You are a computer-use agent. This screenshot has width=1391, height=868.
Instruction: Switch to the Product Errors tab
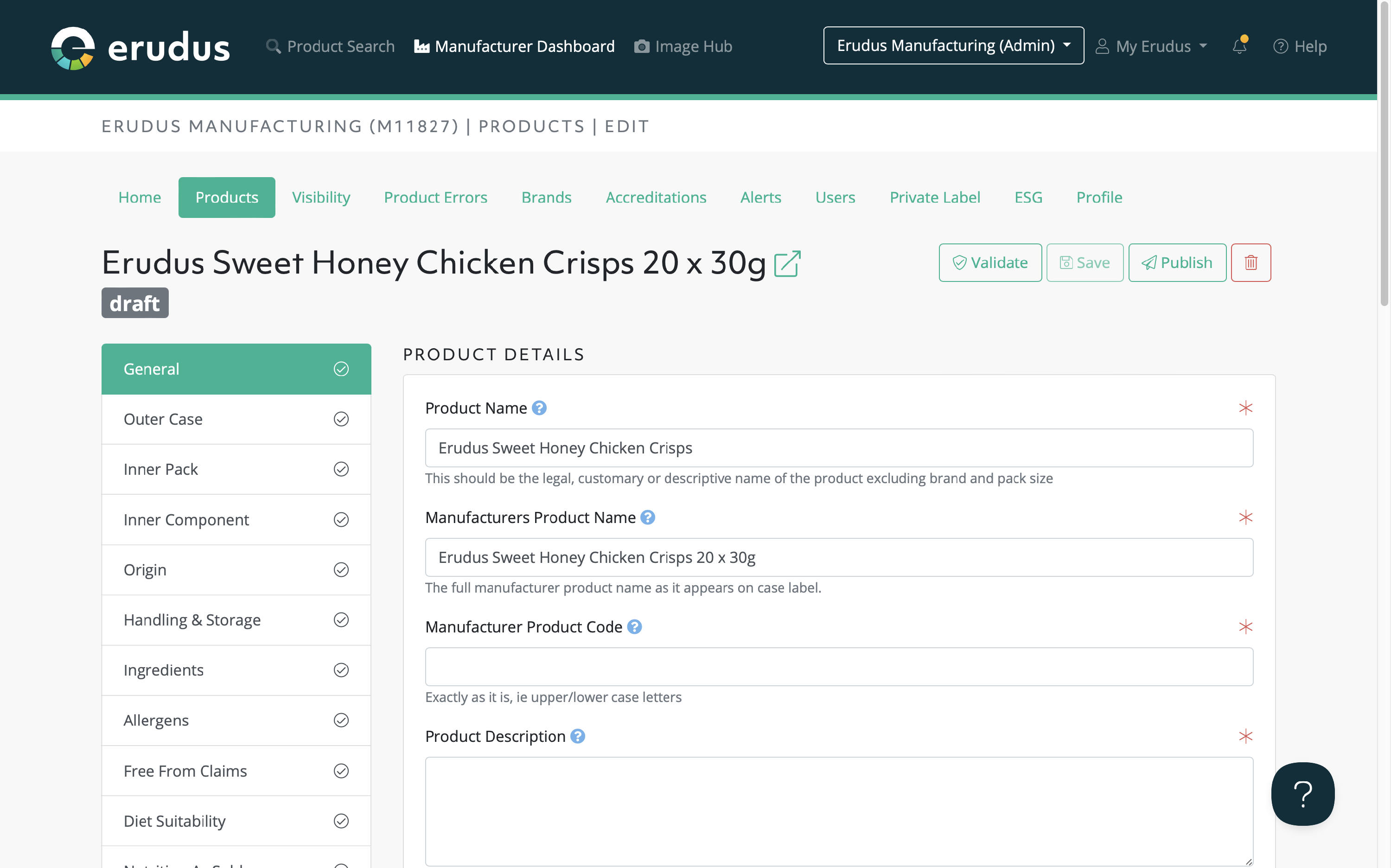[x=435, y=198]
